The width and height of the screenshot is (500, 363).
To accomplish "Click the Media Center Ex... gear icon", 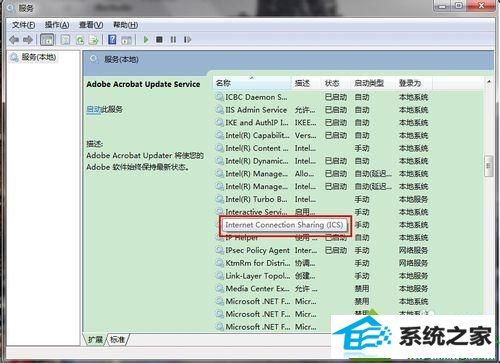I will click(220, 289).
